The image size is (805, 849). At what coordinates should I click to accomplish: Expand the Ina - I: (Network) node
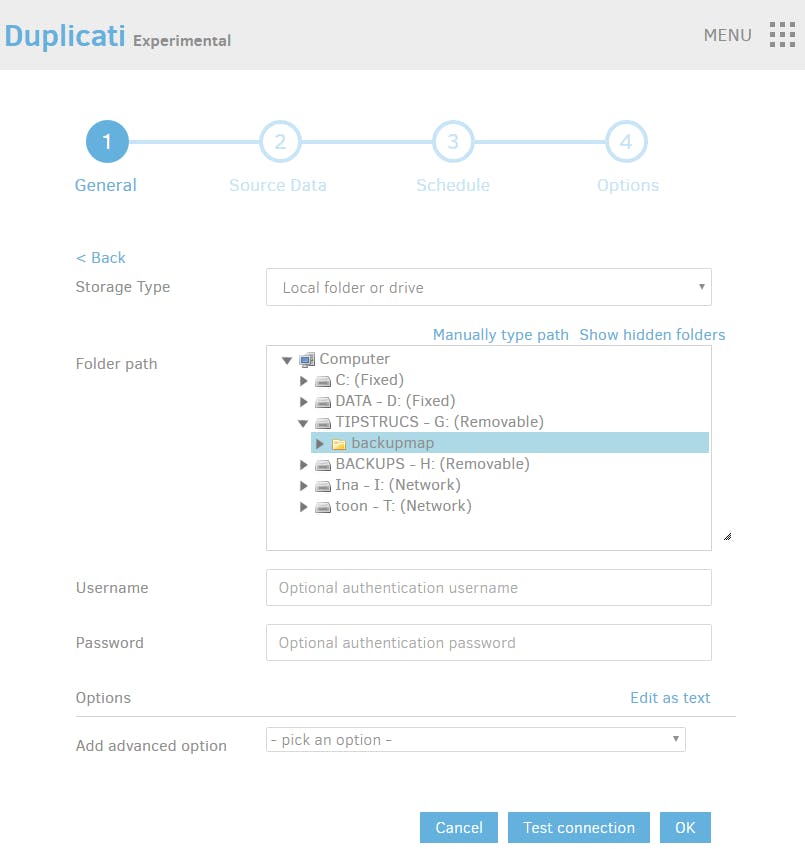304,486
